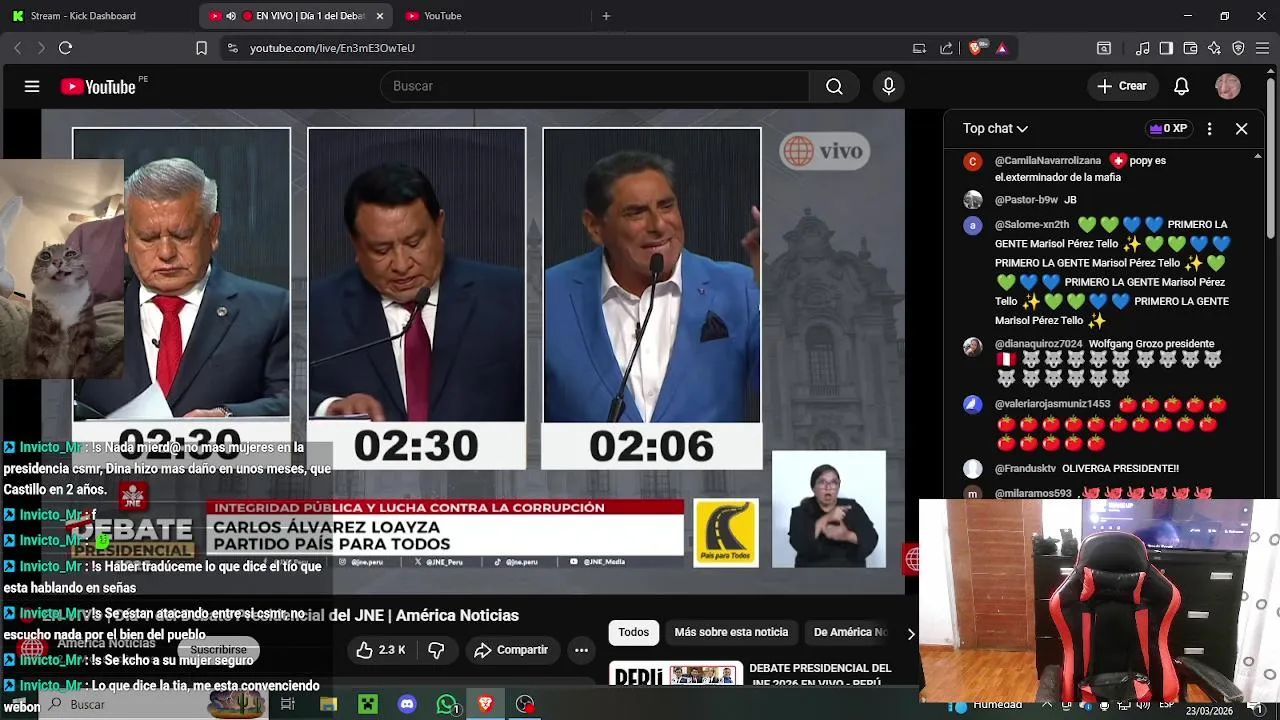This screenshot has height=720, width=1280.
Task: Close the live chat panel
Action: click(1241, 129)
